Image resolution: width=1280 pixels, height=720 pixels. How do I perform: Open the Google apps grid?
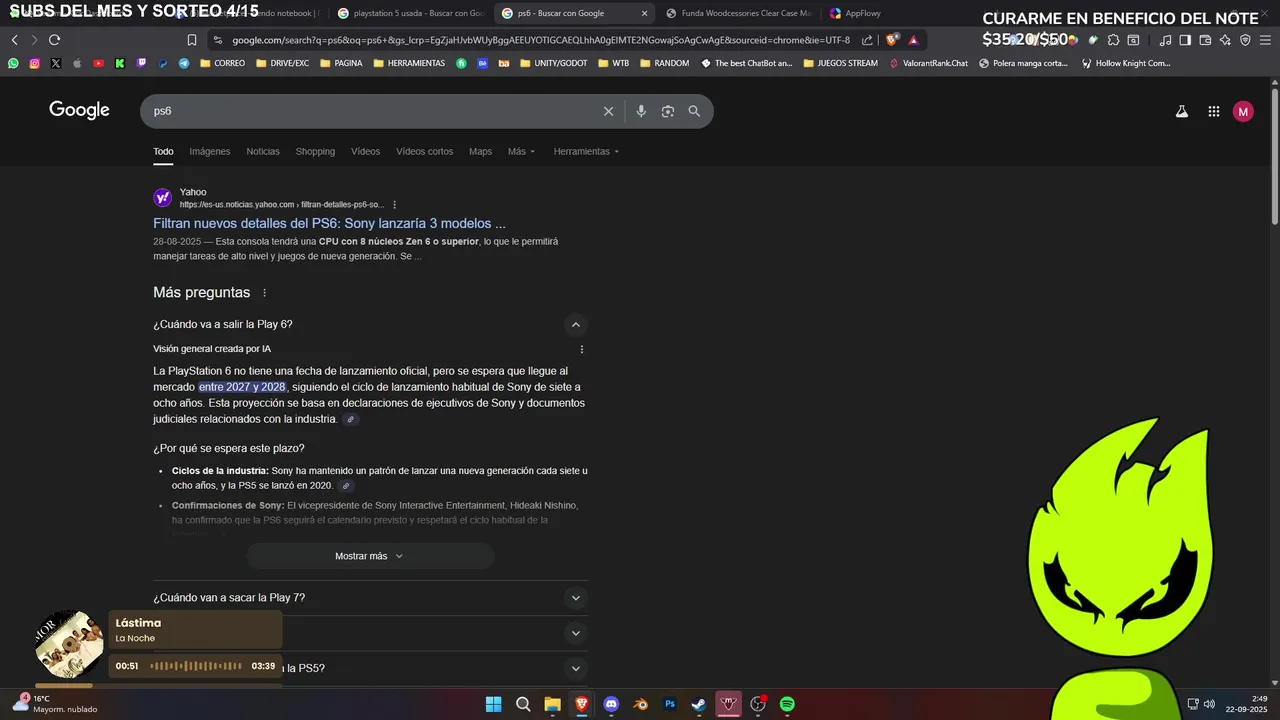tap(1213, 112)
